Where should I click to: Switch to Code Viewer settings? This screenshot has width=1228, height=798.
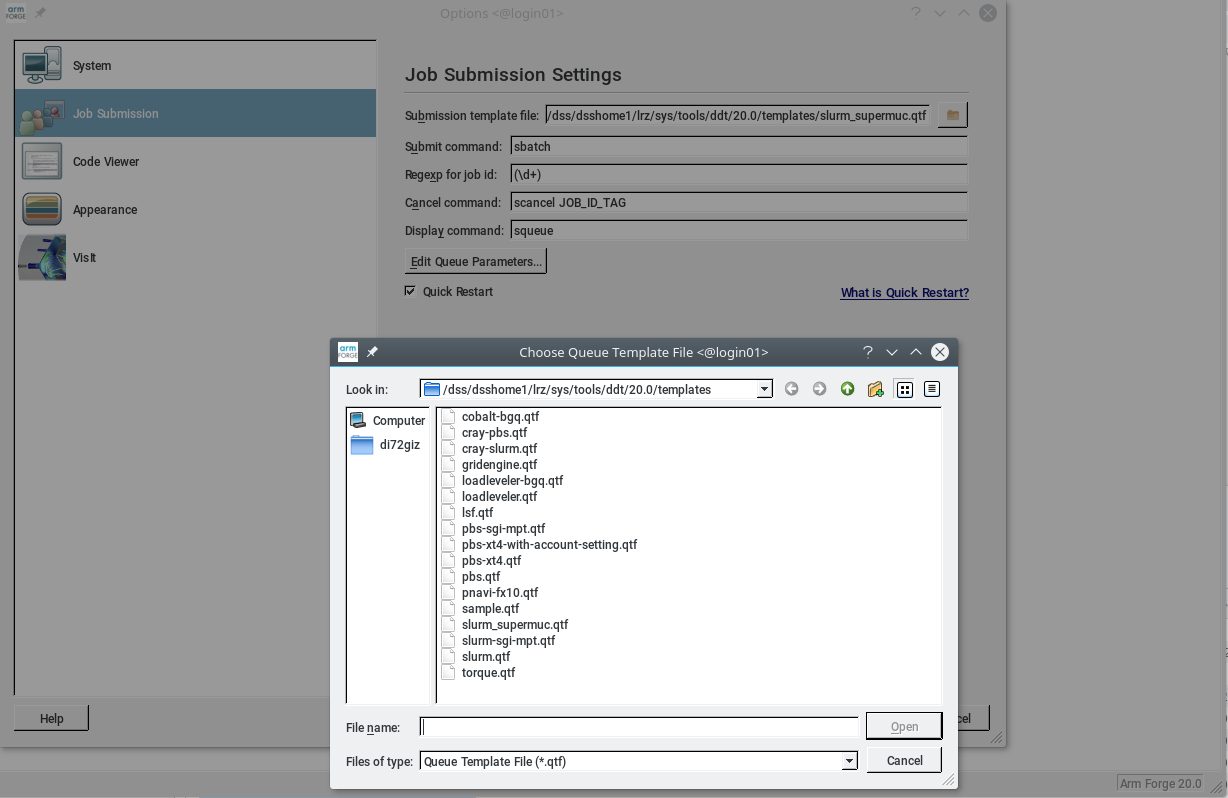click(105, 162)
